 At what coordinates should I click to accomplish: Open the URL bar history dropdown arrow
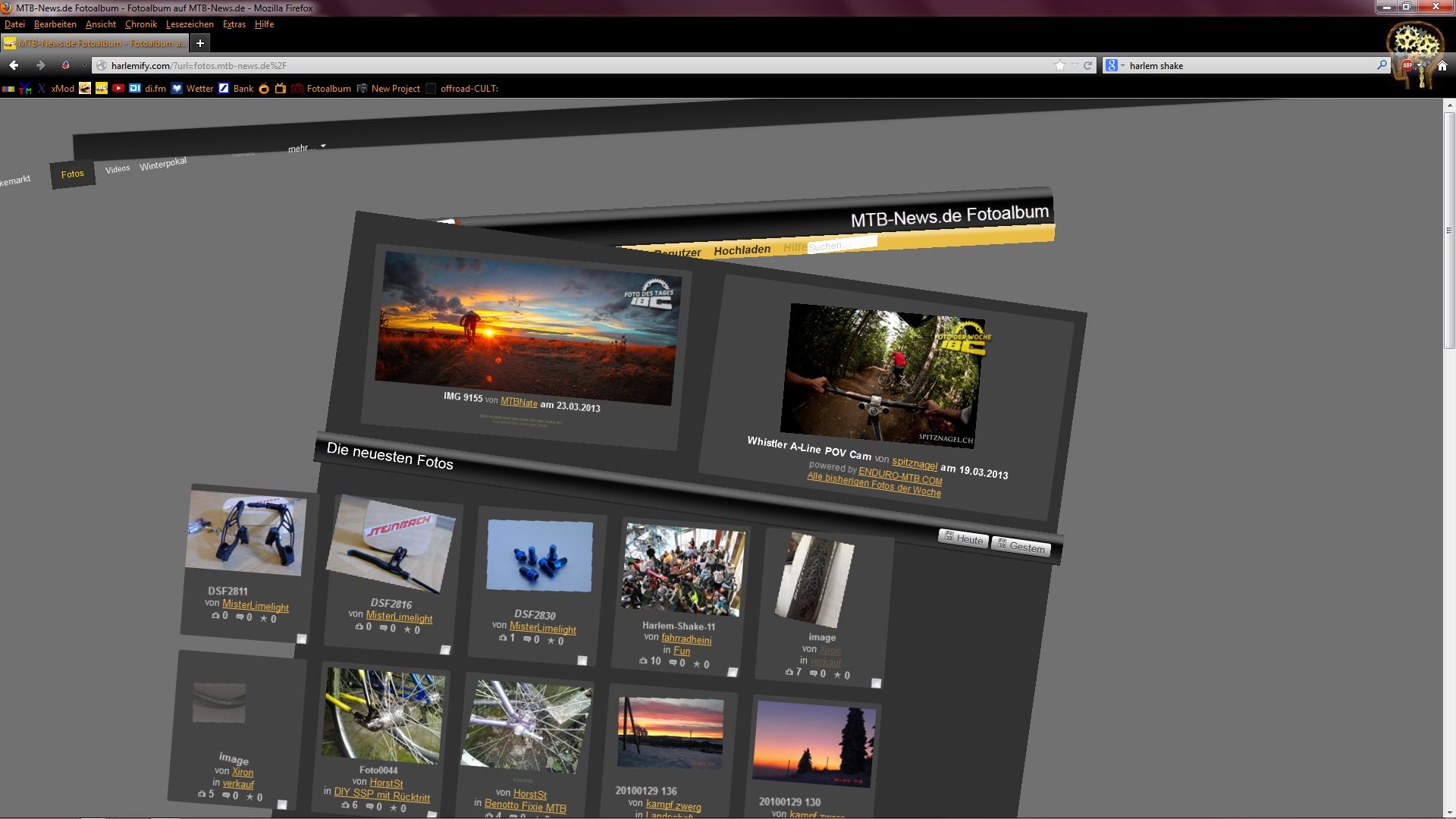[x=1075, y=65]
